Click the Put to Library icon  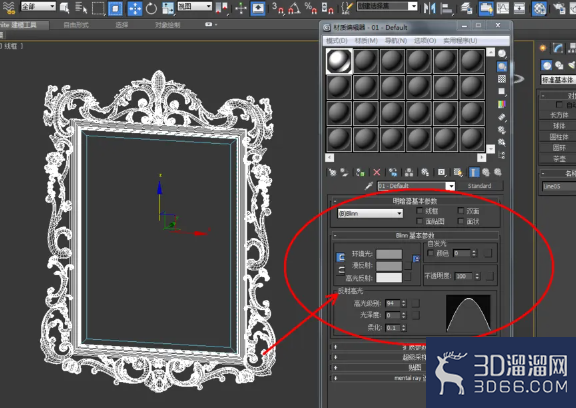425,172
